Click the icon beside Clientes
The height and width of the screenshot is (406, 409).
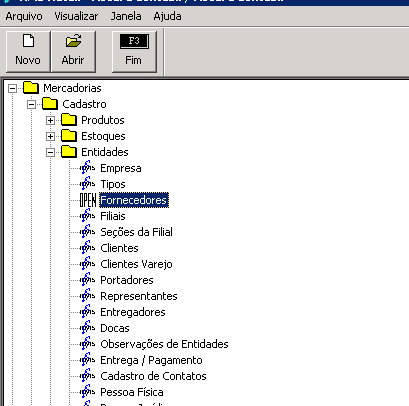87,247
